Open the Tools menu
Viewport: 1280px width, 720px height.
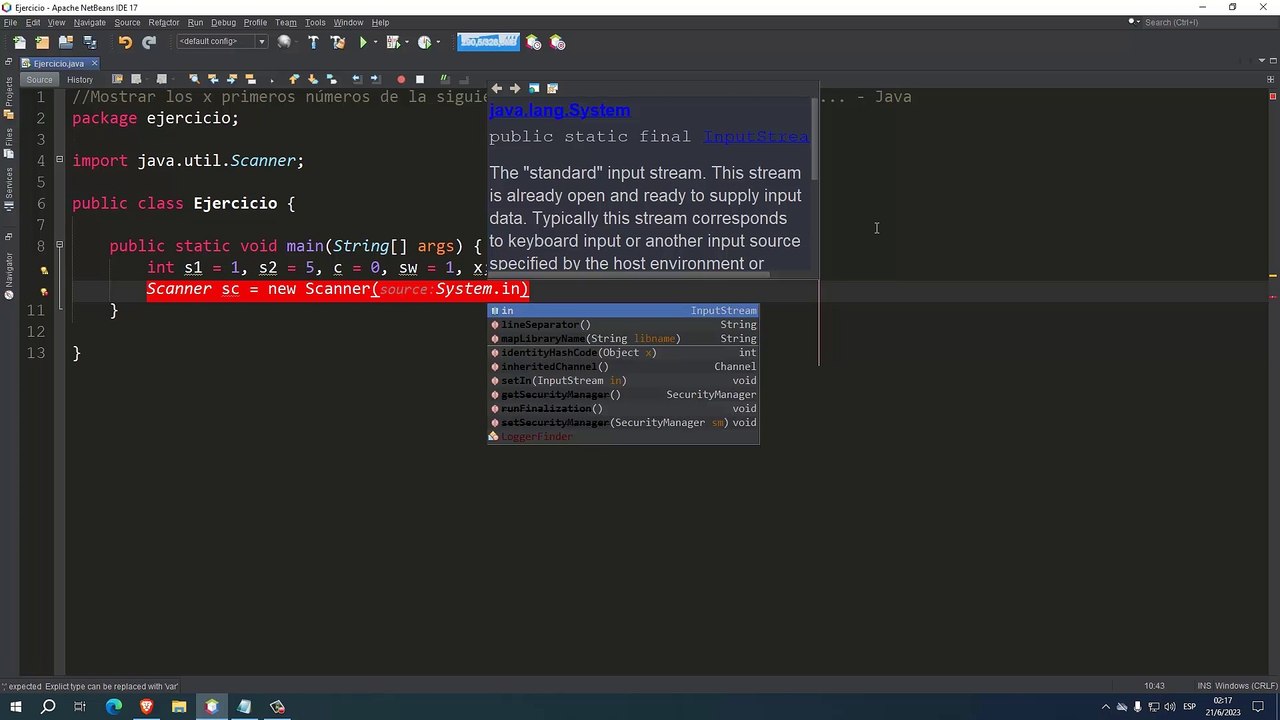(x=315, y=22)
